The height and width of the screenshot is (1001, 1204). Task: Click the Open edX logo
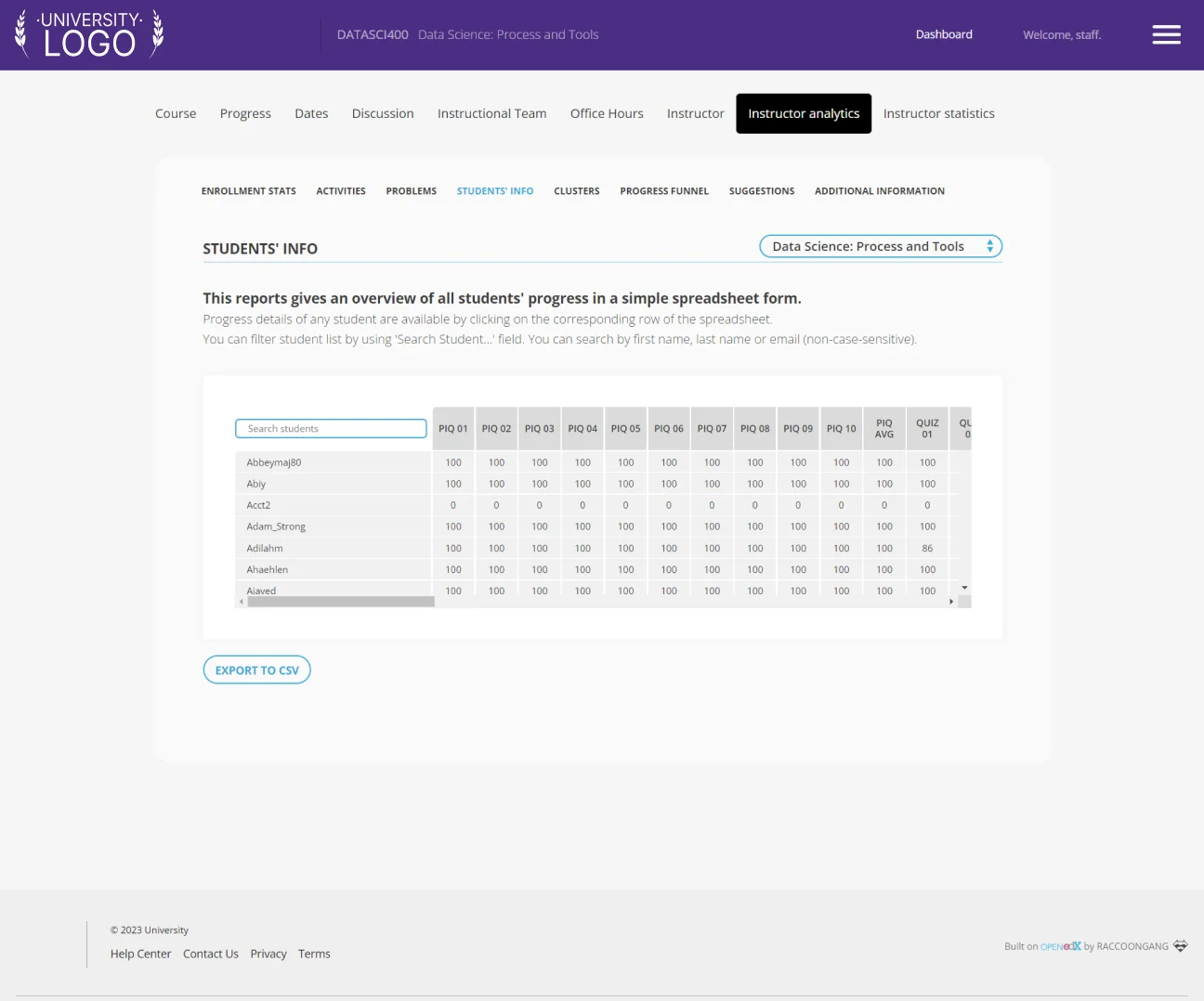click(1061, 946)
